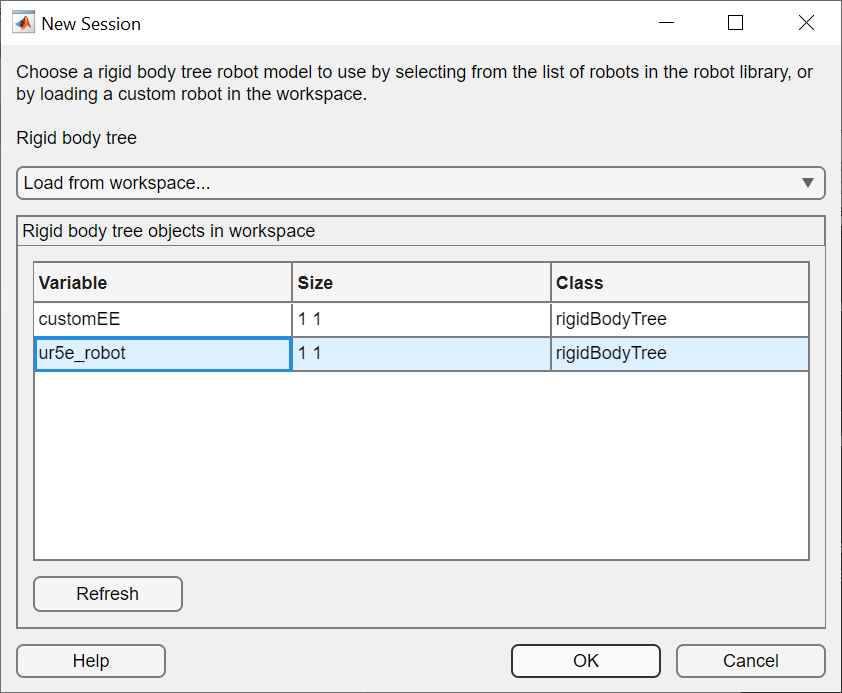Minimize the New Session dialog
The width and height of the screenshot is (842, 693).
(665, 23)
